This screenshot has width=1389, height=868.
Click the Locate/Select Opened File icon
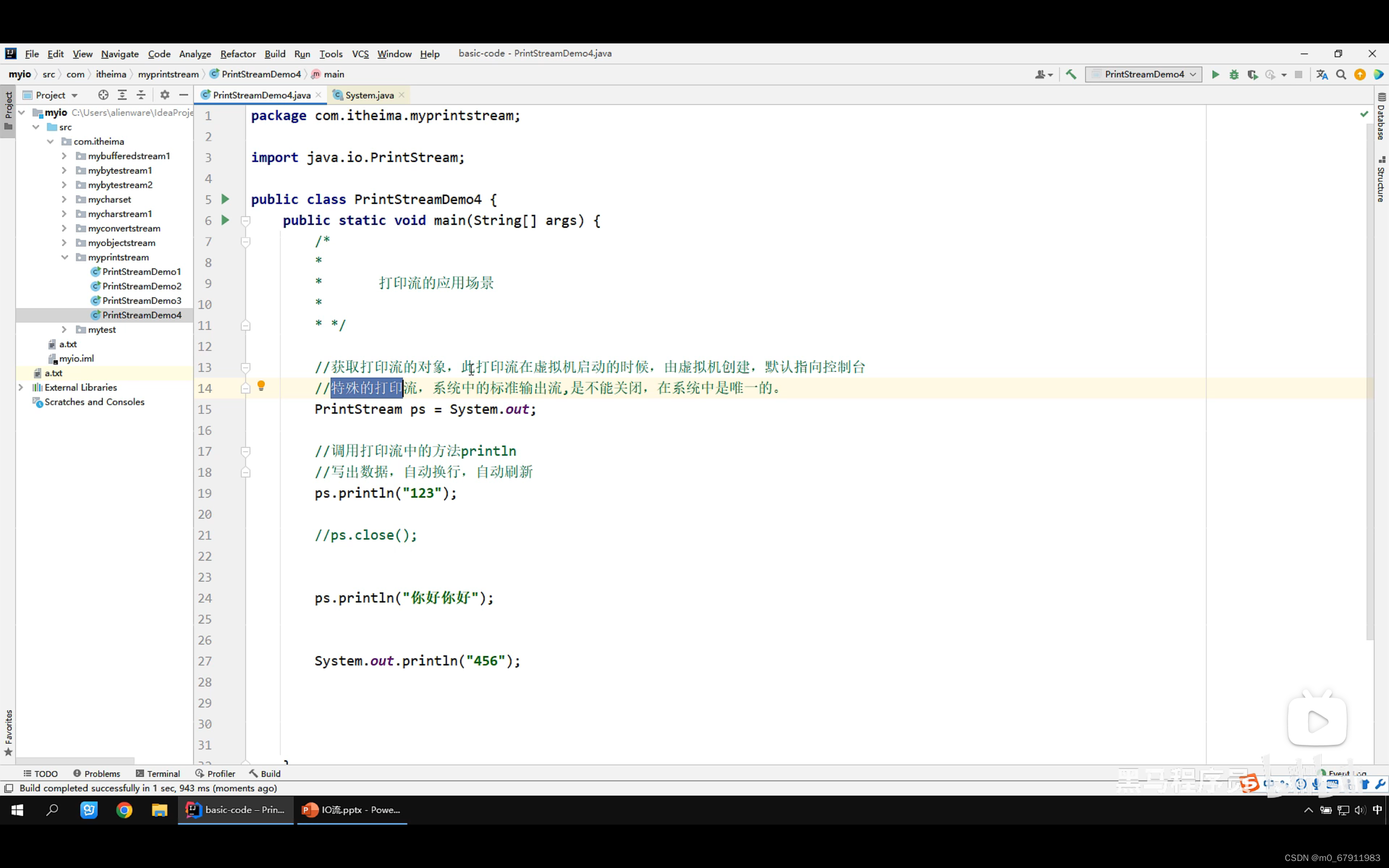103,95
